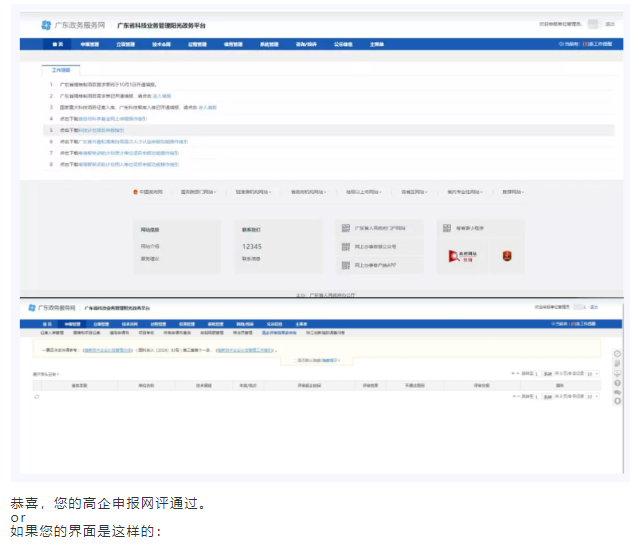639x548 pixels.
Task: Click the 单位名称 column header
Action: pos(146,385)
